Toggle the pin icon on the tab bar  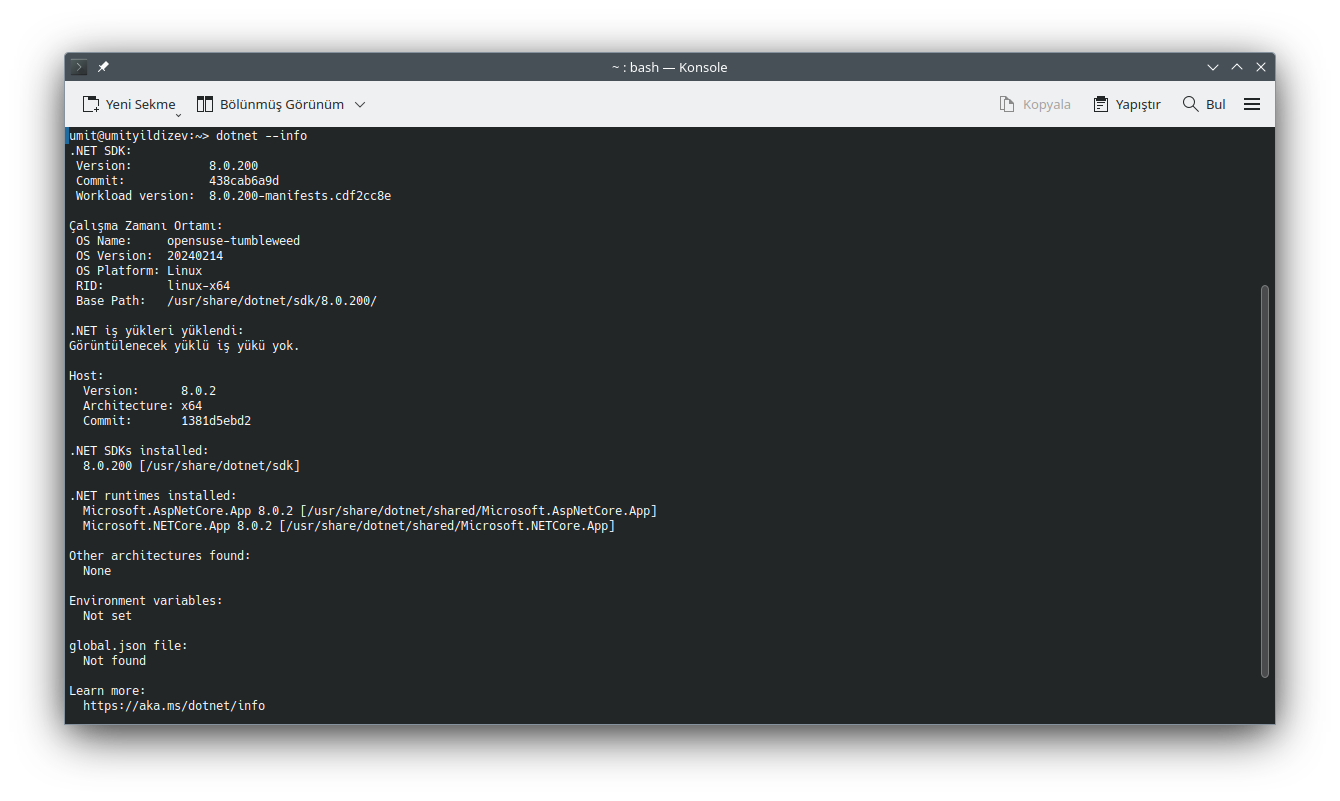(x=102, y=66)
